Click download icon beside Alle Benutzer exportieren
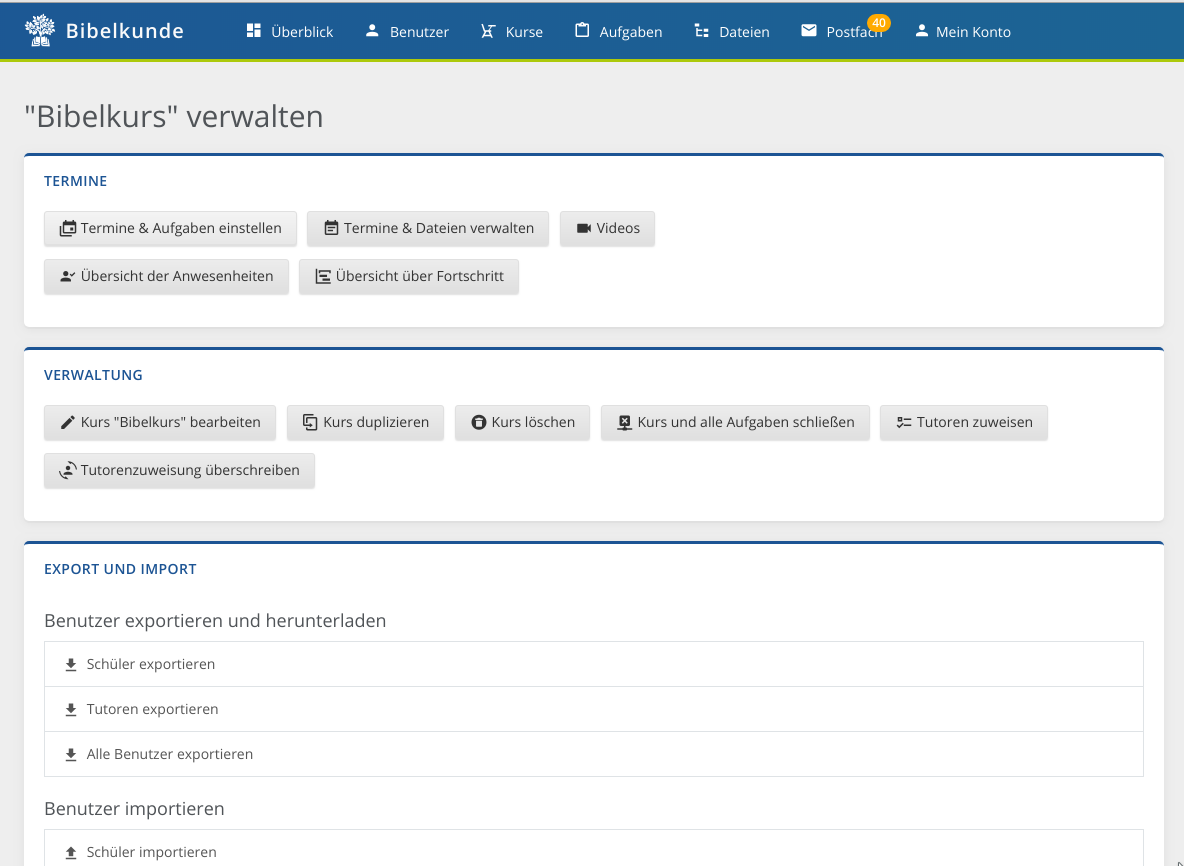This screenshot has height=866, width=1184. click(71, 755)
